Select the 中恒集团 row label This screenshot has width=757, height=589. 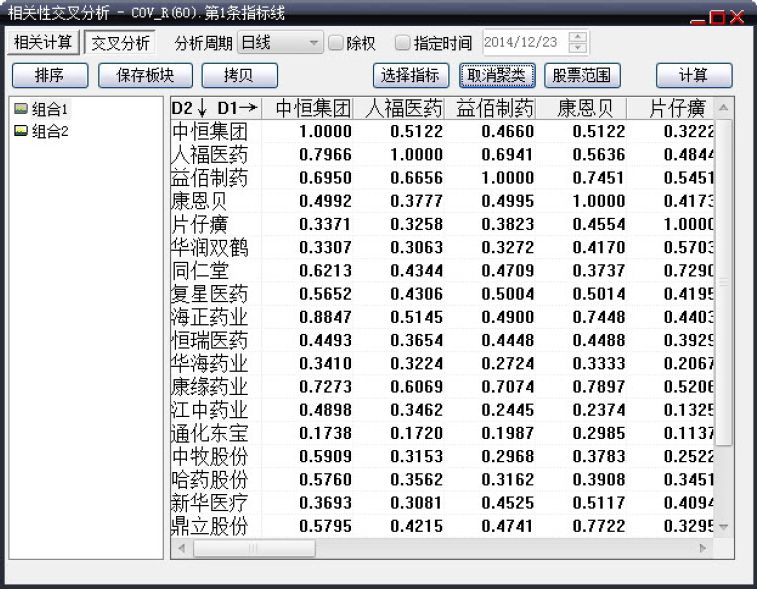pyautogui.click(x=210, y=131)
